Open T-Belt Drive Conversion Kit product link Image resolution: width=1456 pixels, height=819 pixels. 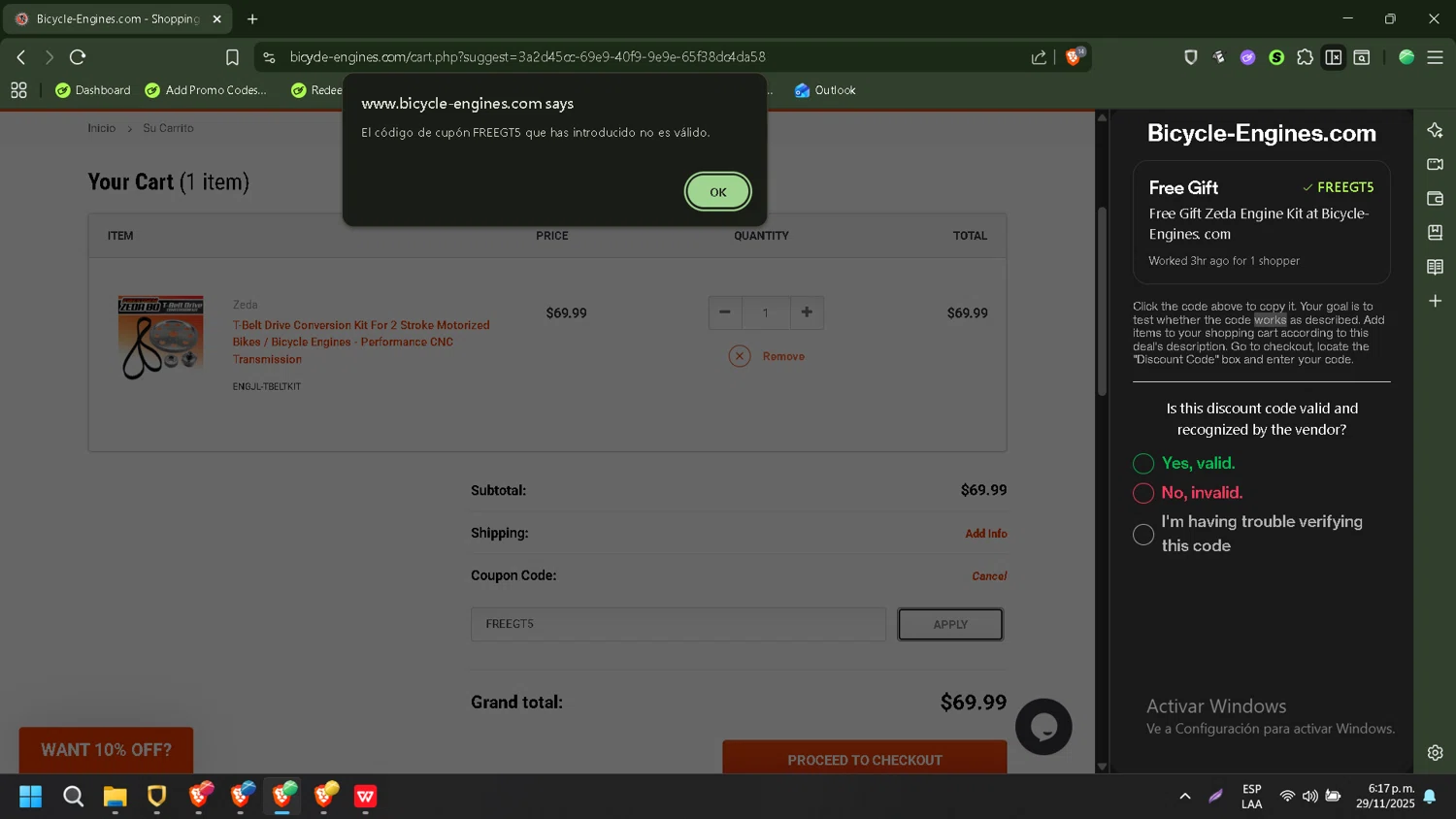[361, 342]
